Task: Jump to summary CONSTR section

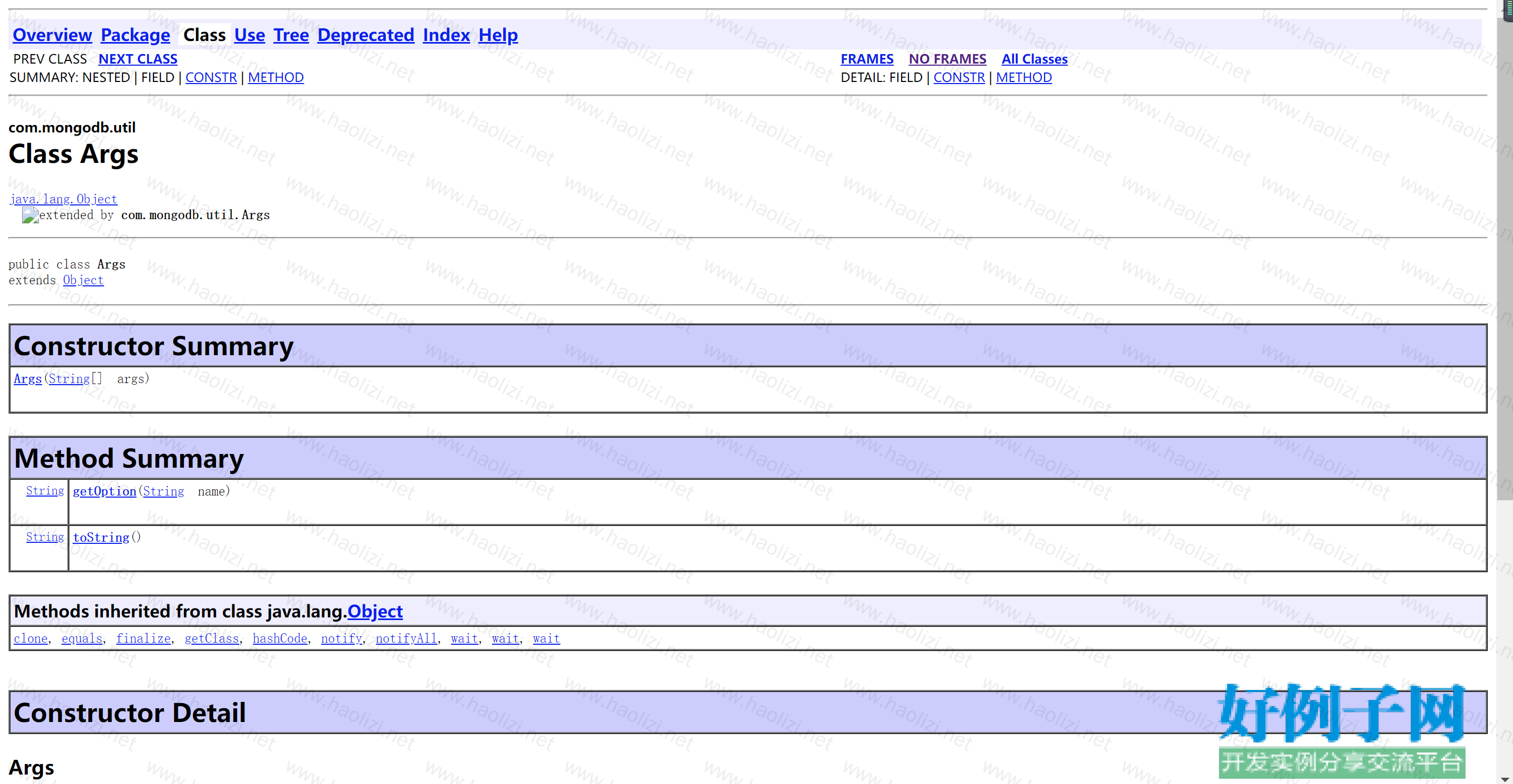Action: click(x=211, y=78)
